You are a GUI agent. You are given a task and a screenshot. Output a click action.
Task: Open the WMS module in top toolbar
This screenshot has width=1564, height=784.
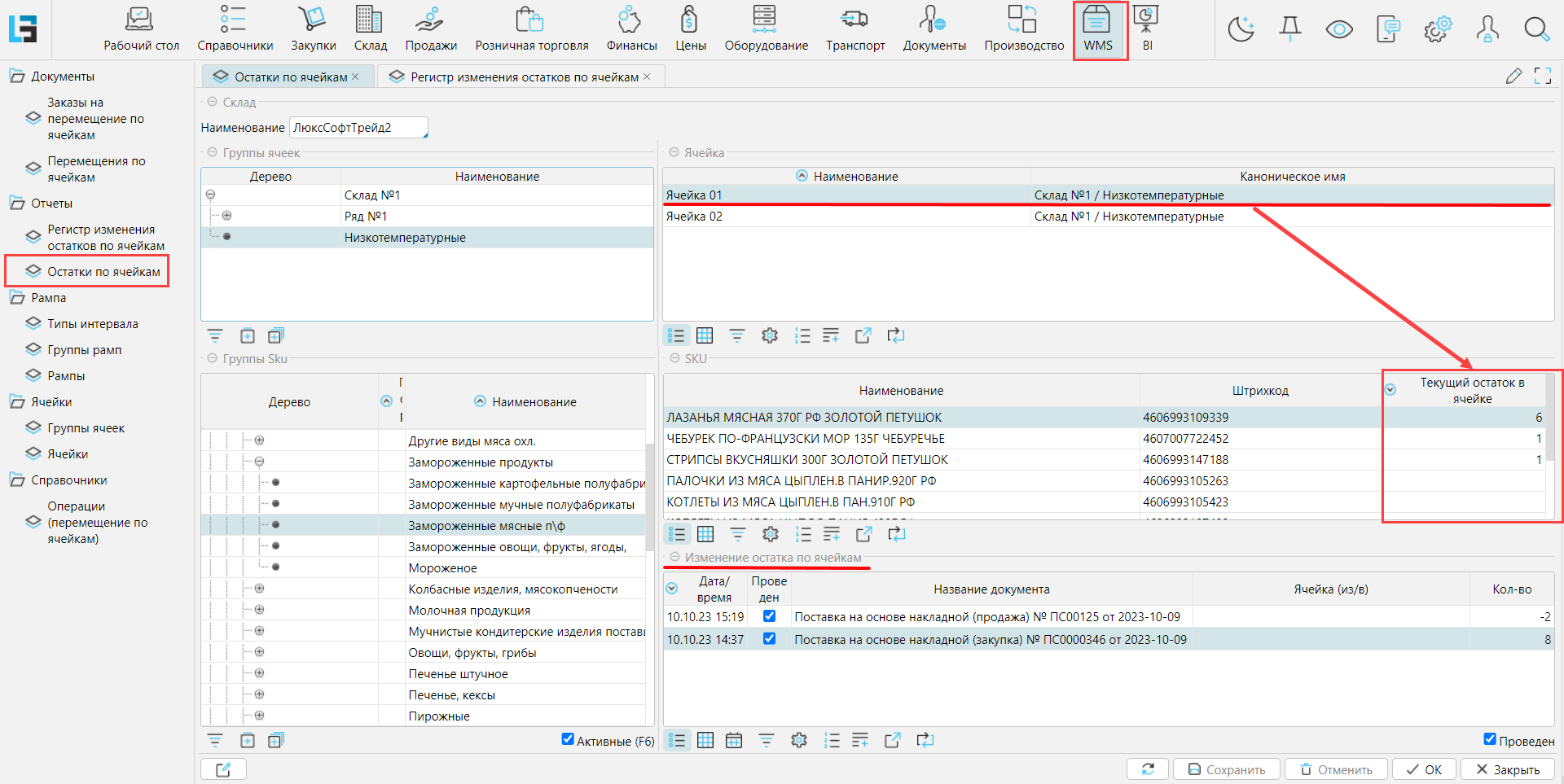coord(1097,29)
